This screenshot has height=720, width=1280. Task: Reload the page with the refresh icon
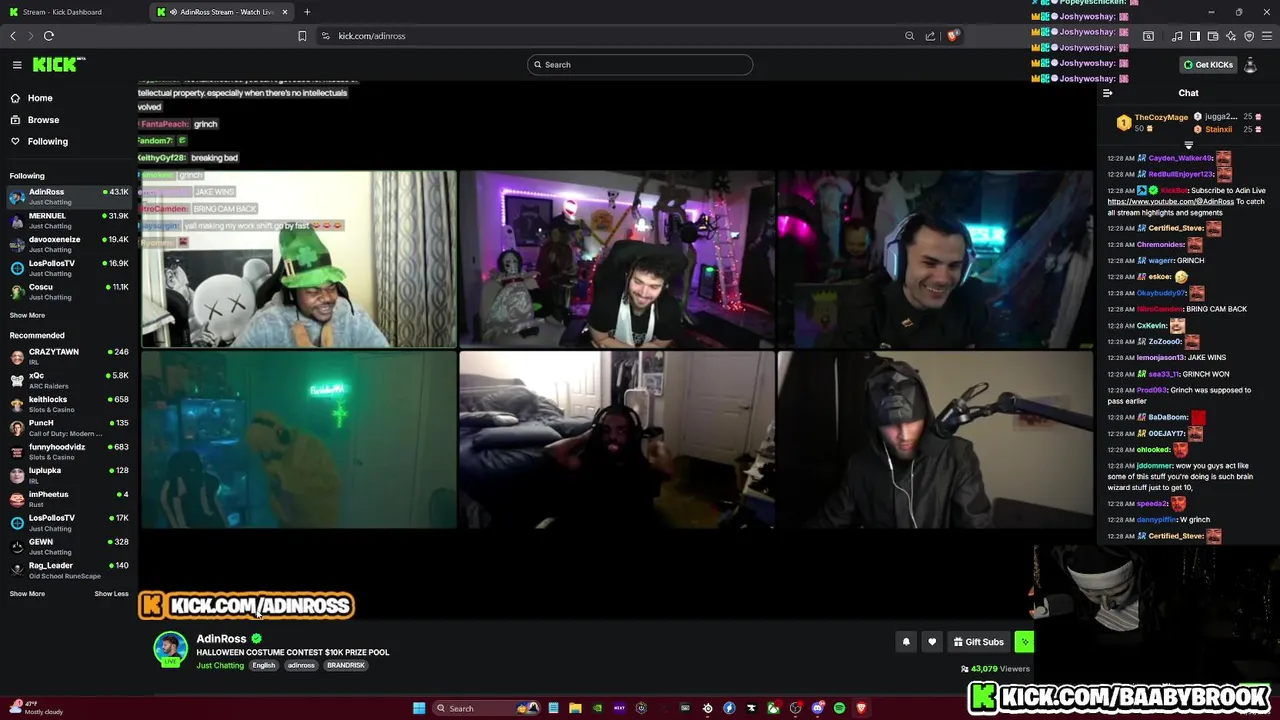point(48,36)
